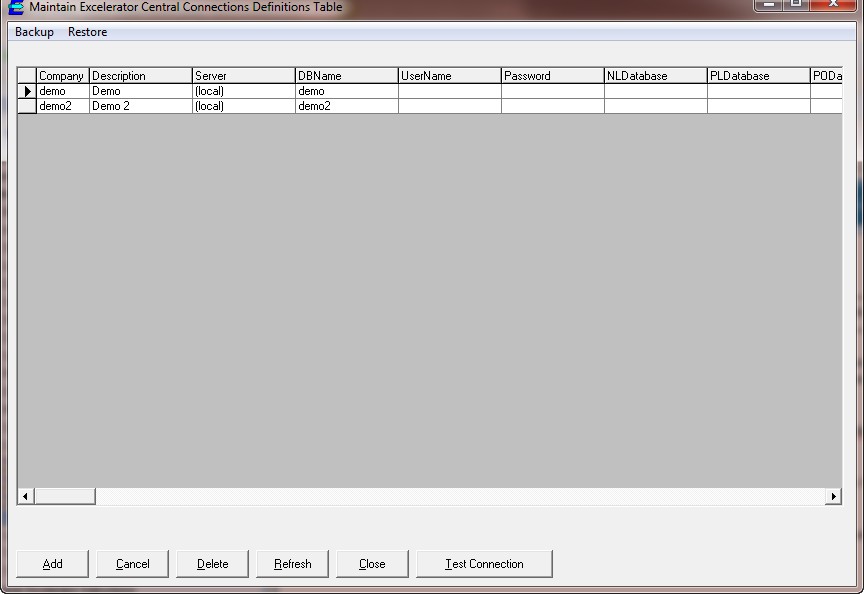The image size is (864, 594).
Task: Click Test Connection button
Action: (x=484, y=564)
